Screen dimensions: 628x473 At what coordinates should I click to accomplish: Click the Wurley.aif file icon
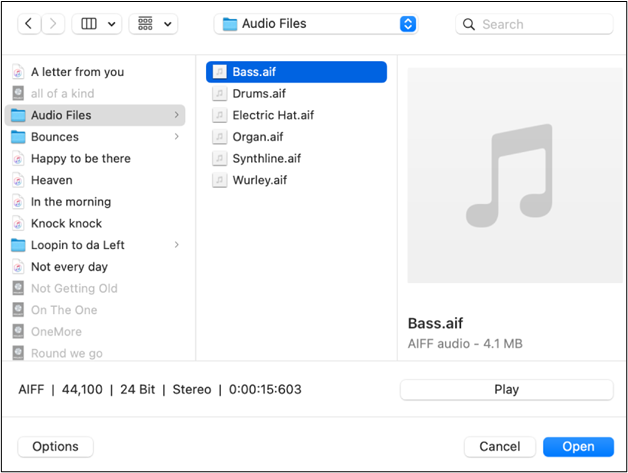pyautogui.click(x=219, y=180)
